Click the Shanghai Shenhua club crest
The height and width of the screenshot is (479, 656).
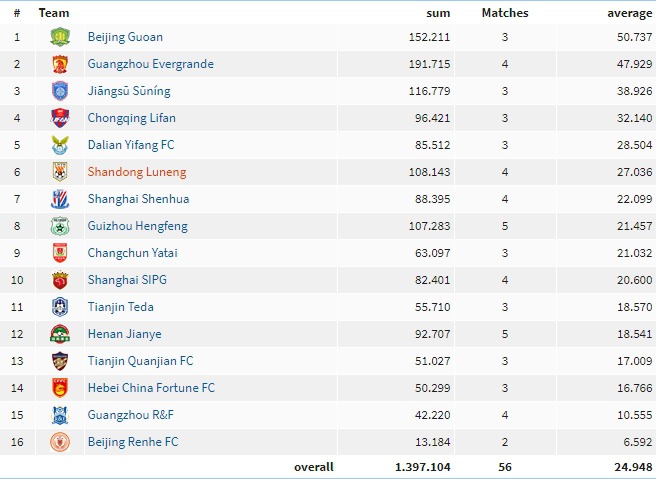(60, 199)
